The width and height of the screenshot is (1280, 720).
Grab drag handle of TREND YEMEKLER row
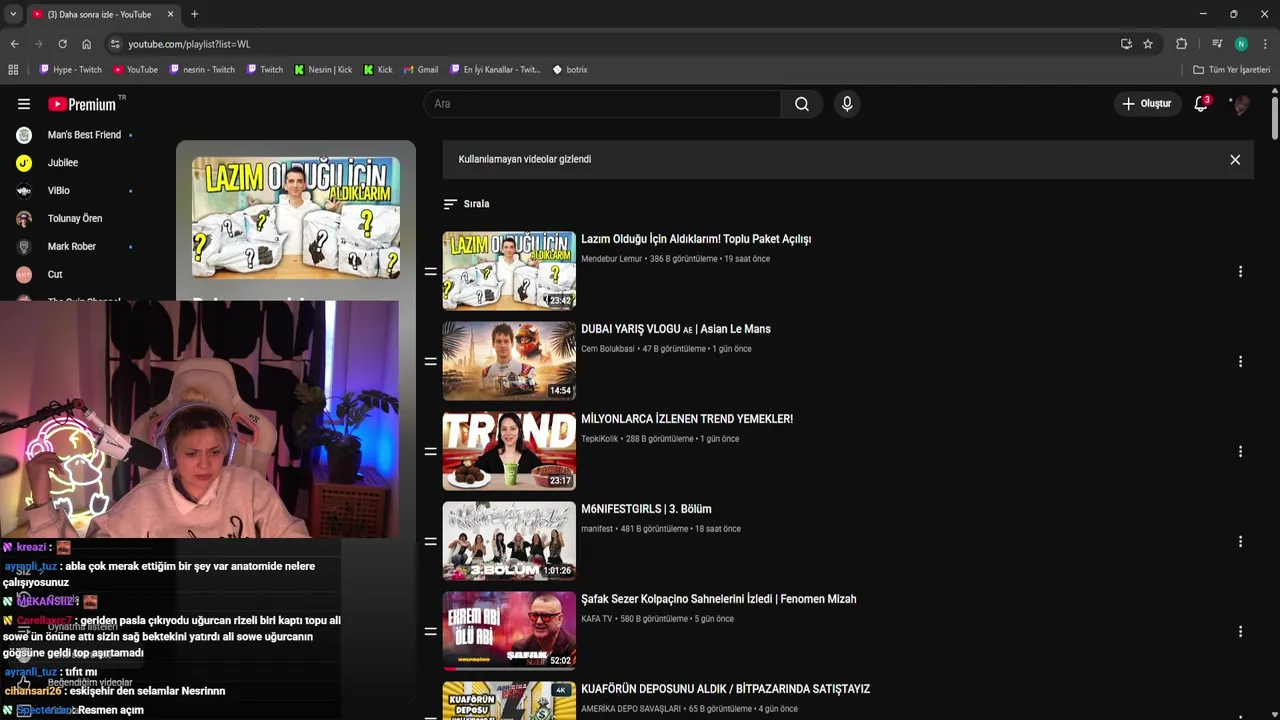point(430,451)
